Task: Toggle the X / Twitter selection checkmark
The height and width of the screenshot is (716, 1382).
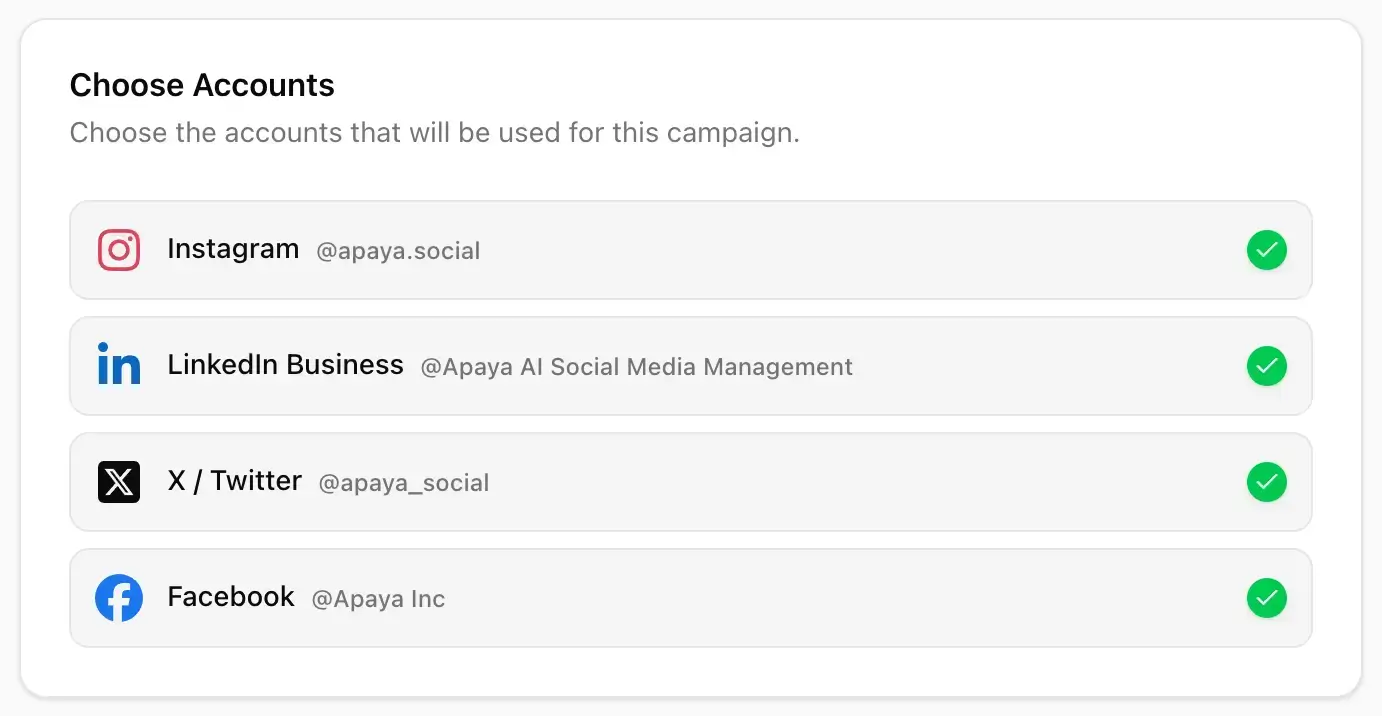Action: (1267, 482)
